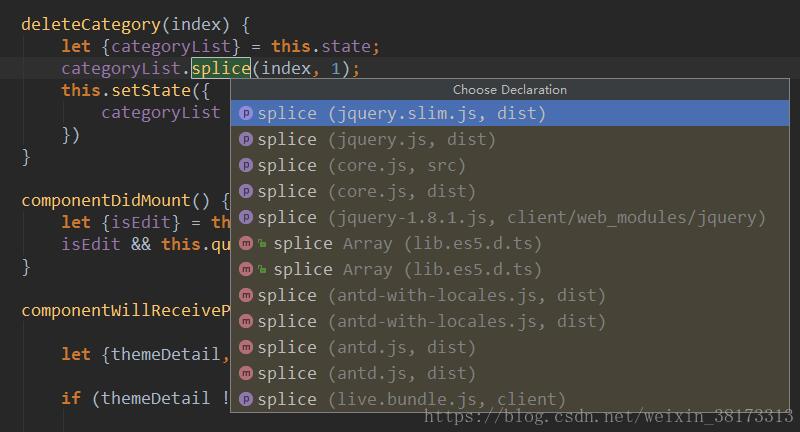
Task: Select splice declaration from jquery.slim.js
Action: click(510, 113)
